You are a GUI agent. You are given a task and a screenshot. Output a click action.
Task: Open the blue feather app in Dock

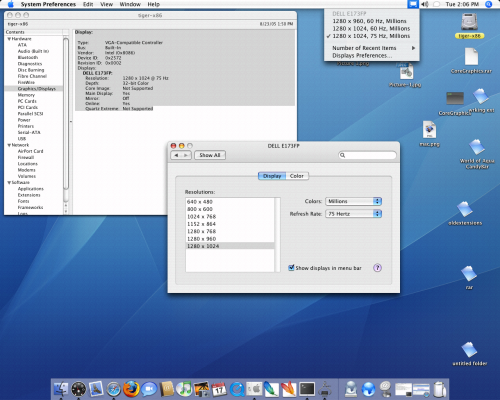tap(271, 389)
